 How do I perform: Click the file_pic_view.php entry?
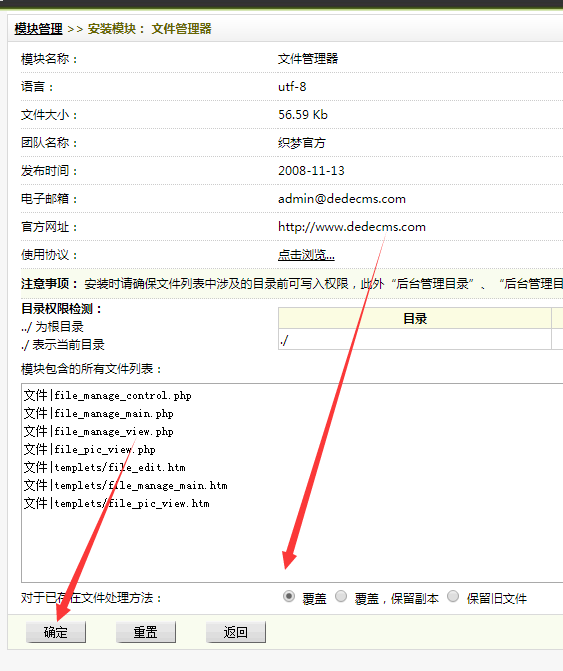coord(89,449)
